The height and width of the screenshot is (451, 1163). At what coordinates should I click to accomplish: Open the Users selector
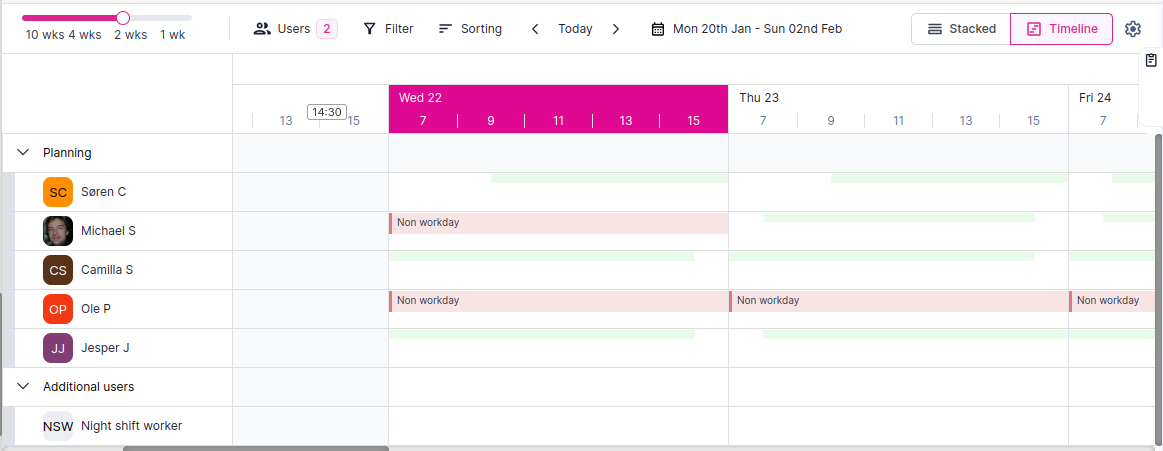coord(295,29)
